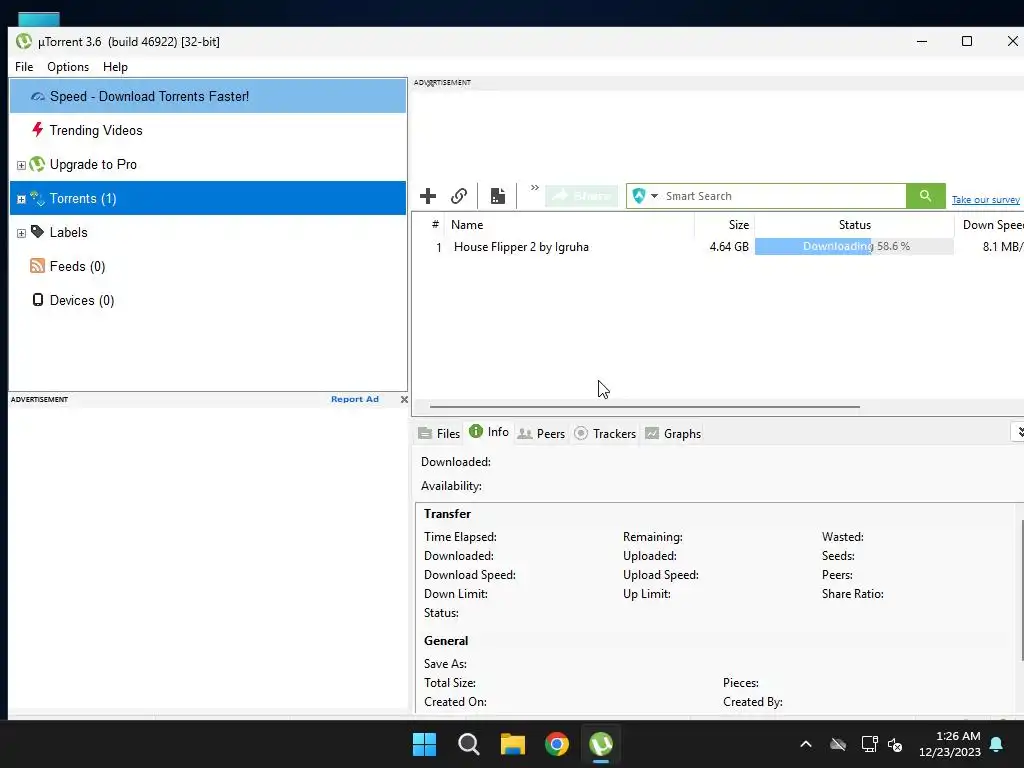1024x768 pixels.
Task: Open the Take our survey link
Action: (985, 200)
